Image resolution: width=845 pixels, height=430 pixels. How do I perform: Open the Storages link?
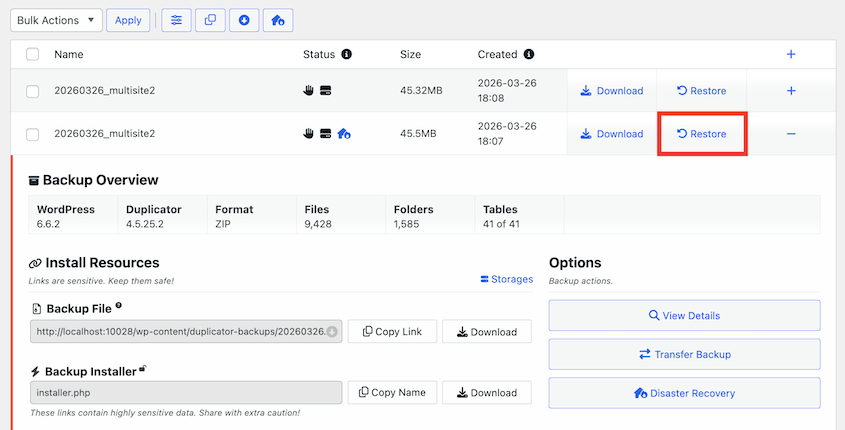[x=506, y=279]
